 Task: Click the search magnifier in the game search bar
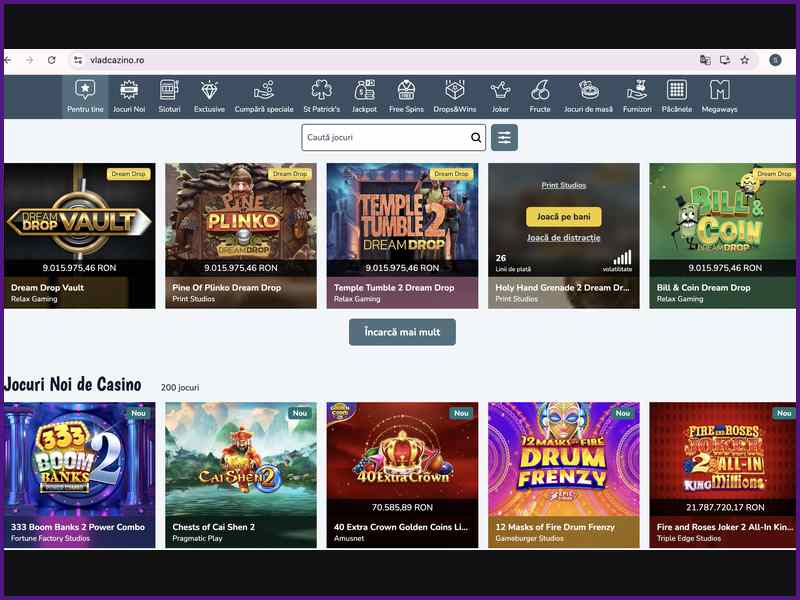[x=476, y=137]
